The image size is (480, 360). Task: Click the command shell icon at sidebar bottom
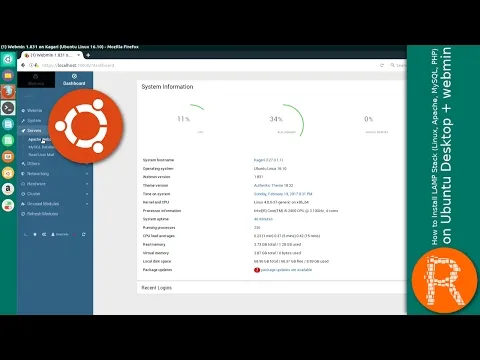click(x=26, y=234)
